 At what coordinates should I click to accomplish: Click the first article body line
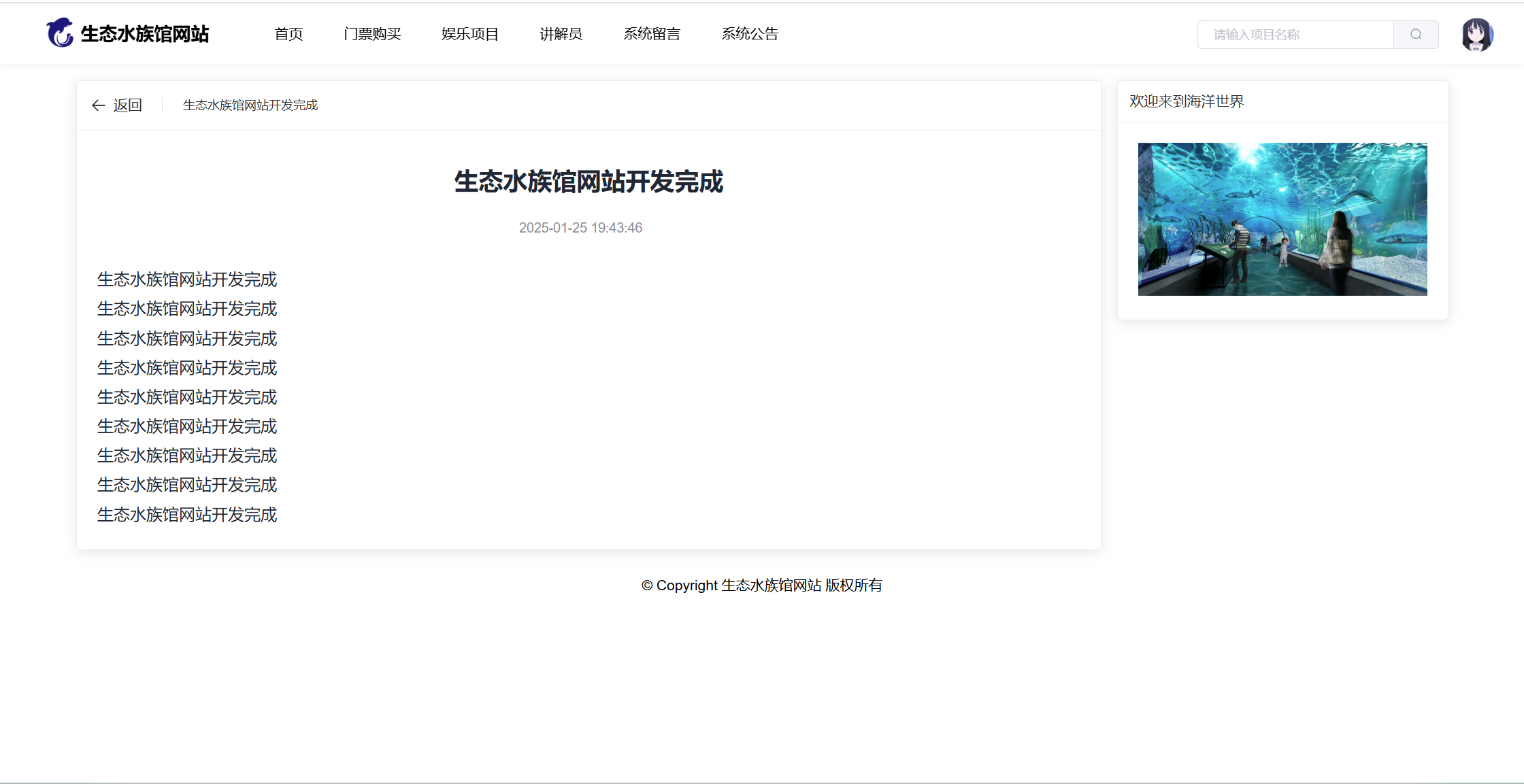(x=187, y=279)
